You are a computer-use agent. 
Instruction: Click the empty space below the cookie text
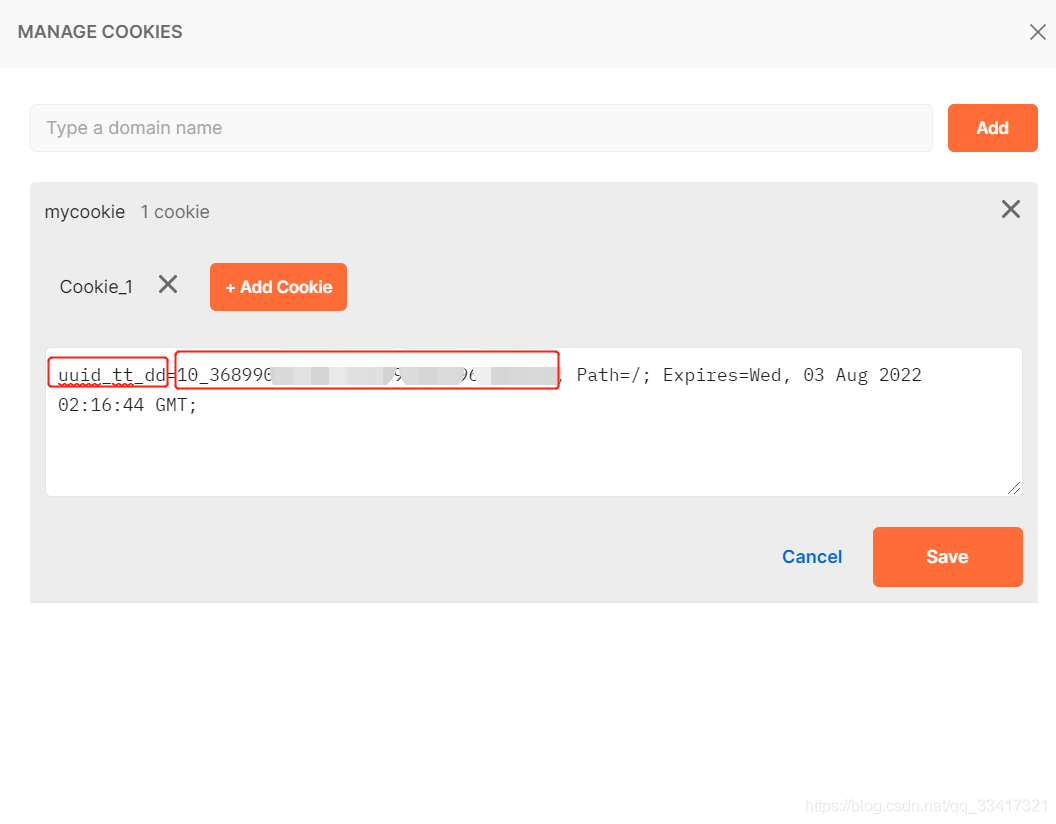tap(532, 456)
